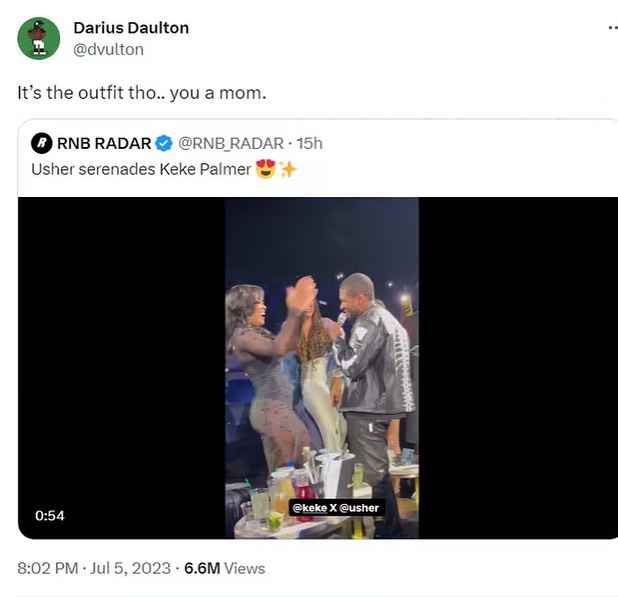Click the Darius Daulton display name

131,28
